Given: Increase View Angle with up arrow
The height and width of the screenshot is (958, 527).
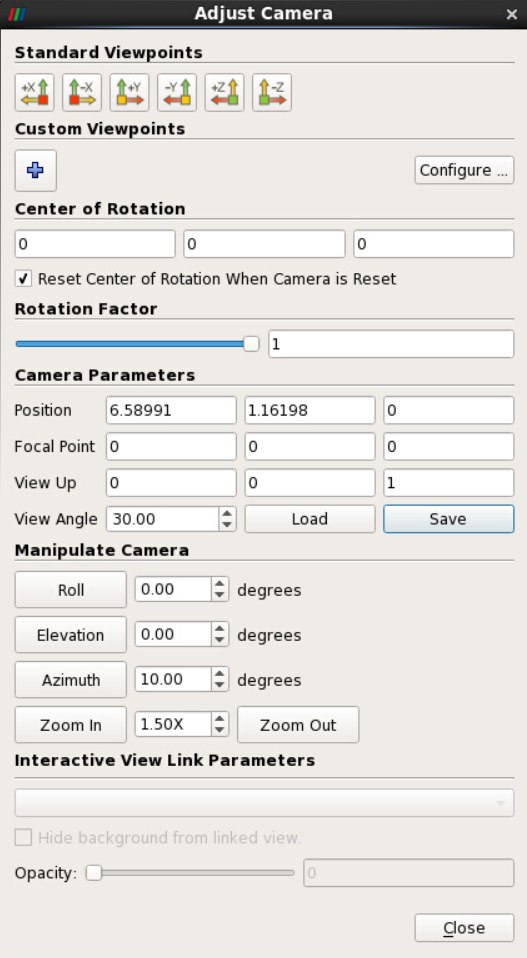Looking at the screenshot, I should (x=227, y=513).
